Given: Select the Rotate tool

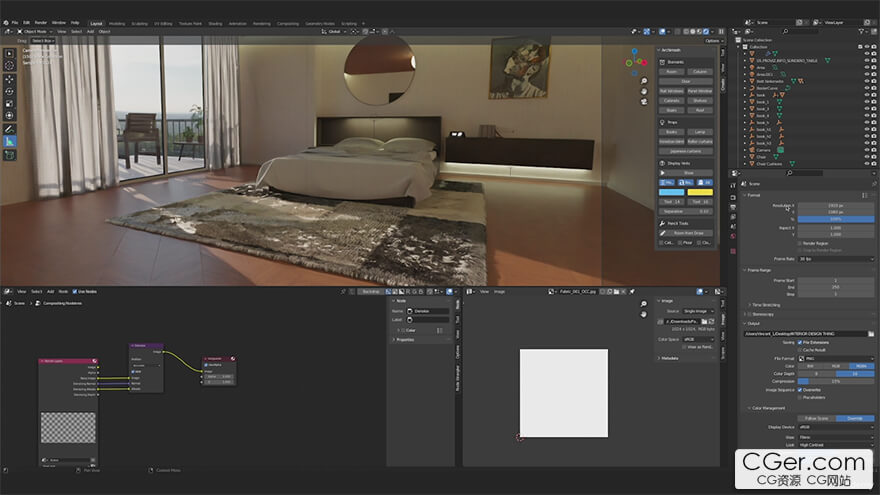Looking at the screenshot, I should [10, 91].
